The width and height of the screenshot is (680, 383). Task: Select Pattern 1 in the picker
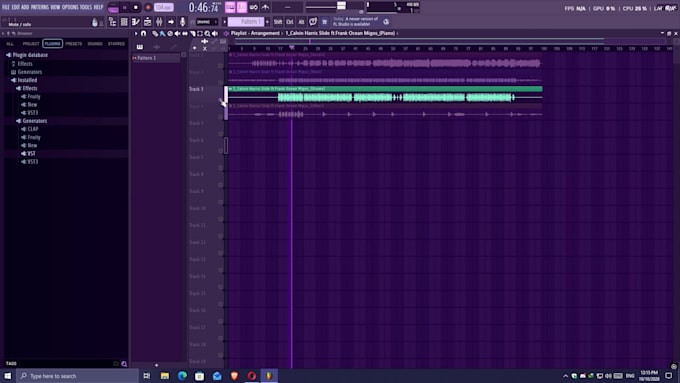(156, 58)
